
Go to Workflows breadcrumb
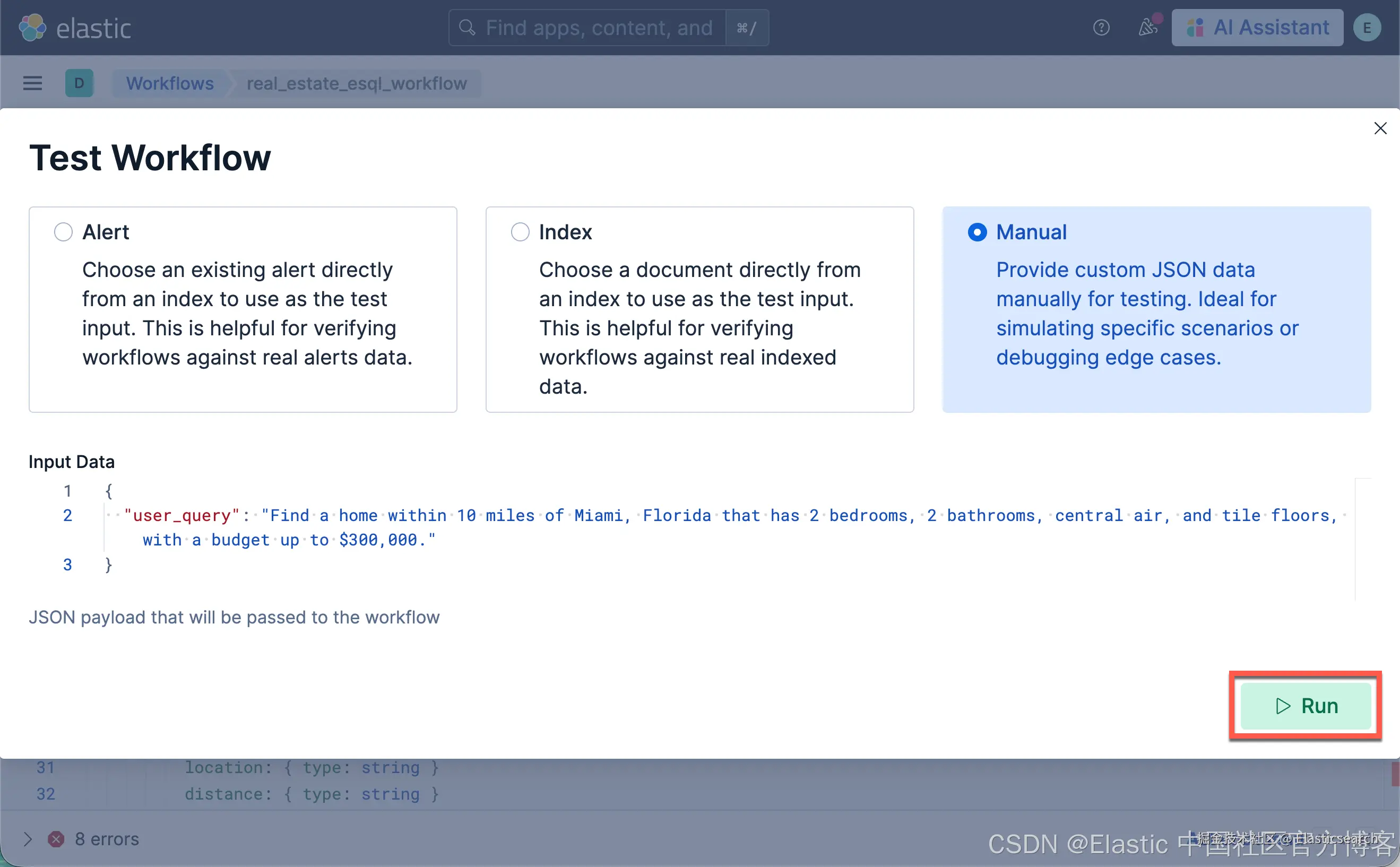click(x=170, y=84)
